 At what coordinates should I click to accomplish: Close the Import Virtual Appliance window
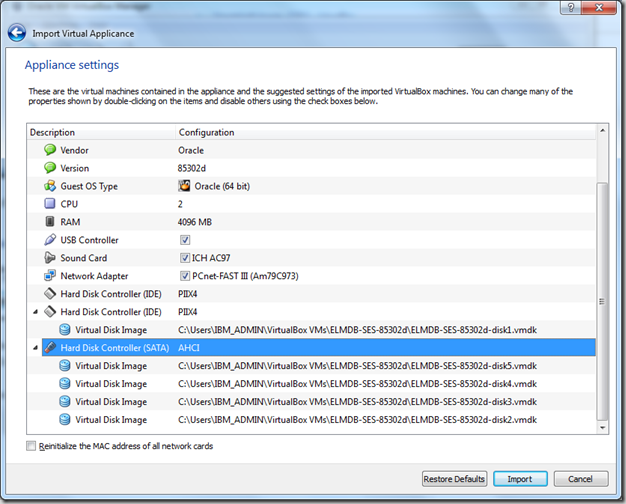coord(599,7)
